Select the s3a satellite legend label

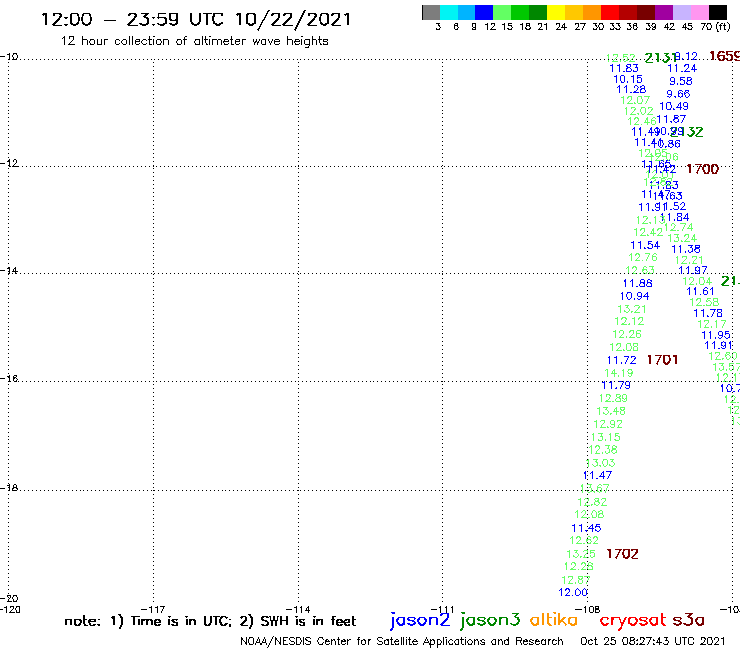(x=688, y=620)
